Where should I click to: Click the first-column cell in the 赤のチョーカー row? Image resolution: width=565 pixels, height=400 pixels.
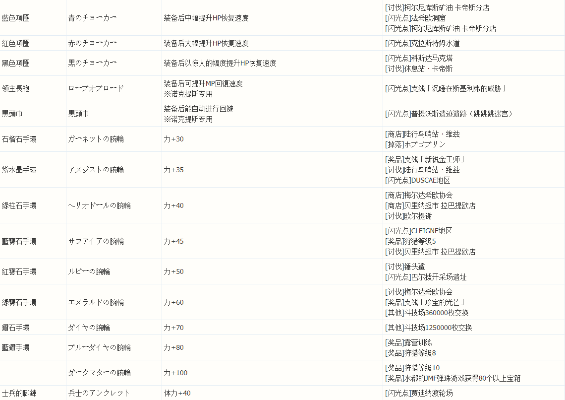[15, 43]
